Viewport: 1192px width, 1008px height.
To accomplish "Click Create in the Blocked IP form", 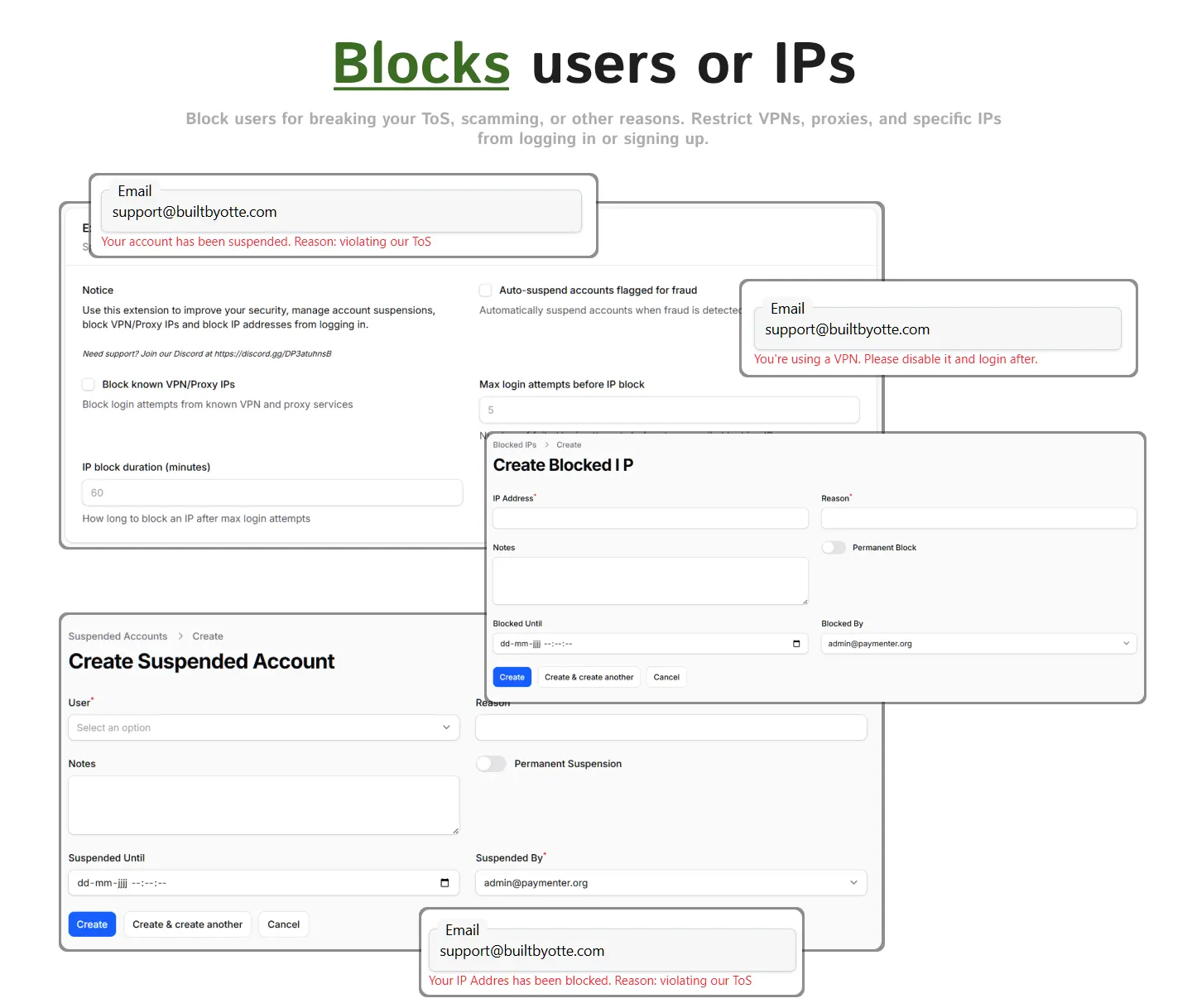I will 512,677.
